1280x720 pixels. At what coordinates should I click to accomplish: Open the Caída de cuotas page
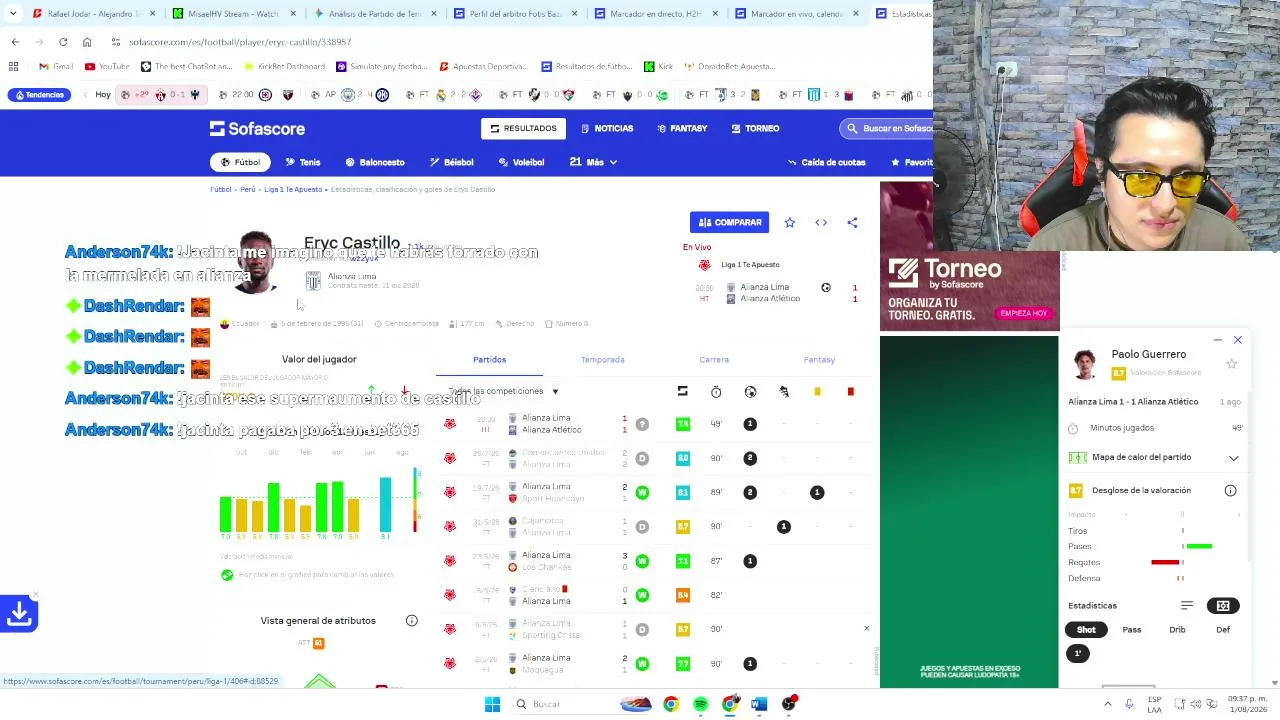tap(826, 162)
